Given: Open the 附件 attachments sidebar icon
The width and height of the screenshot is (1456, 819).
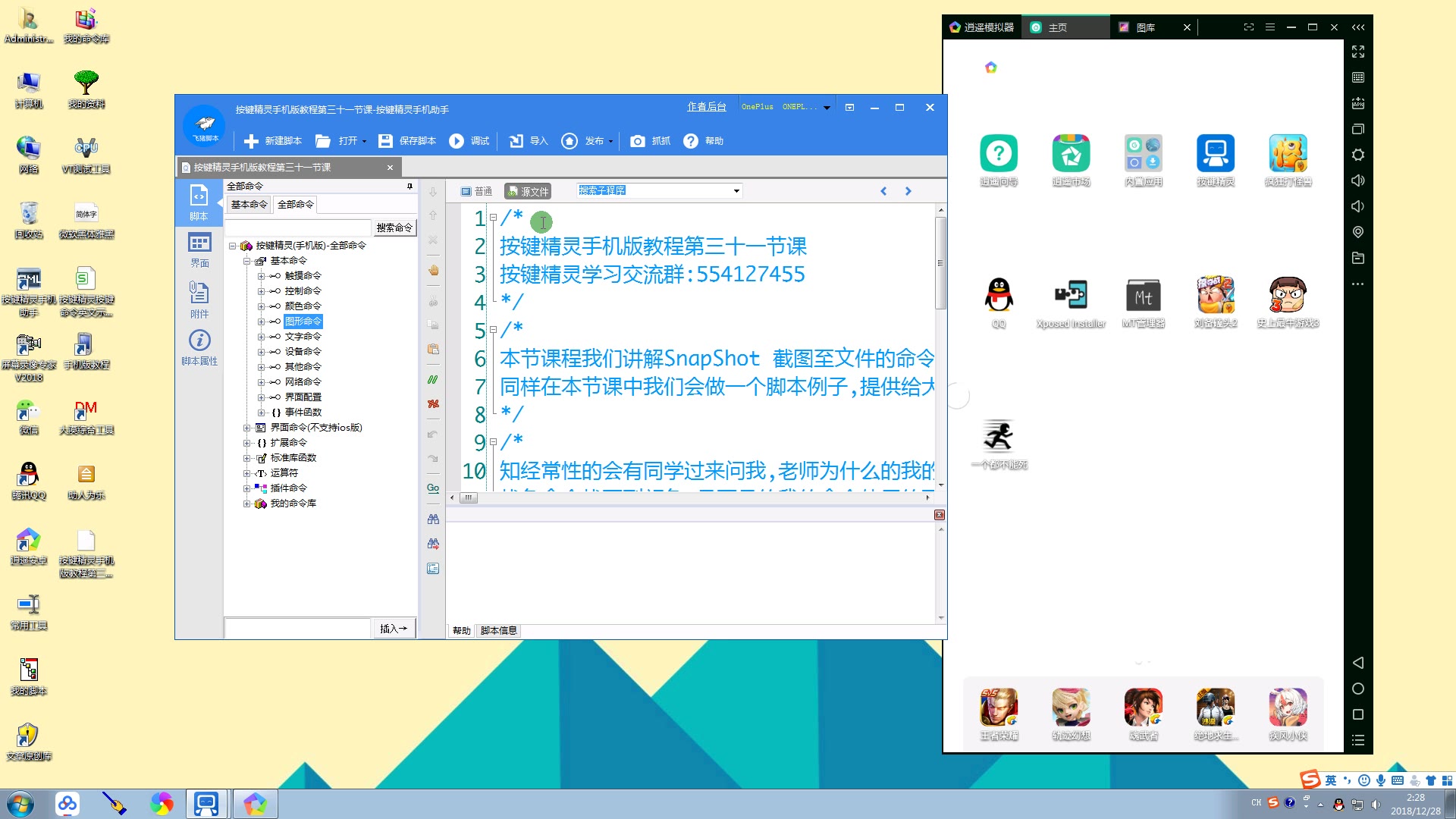Looking at the screenshot, I should click(x=199, y=299).
